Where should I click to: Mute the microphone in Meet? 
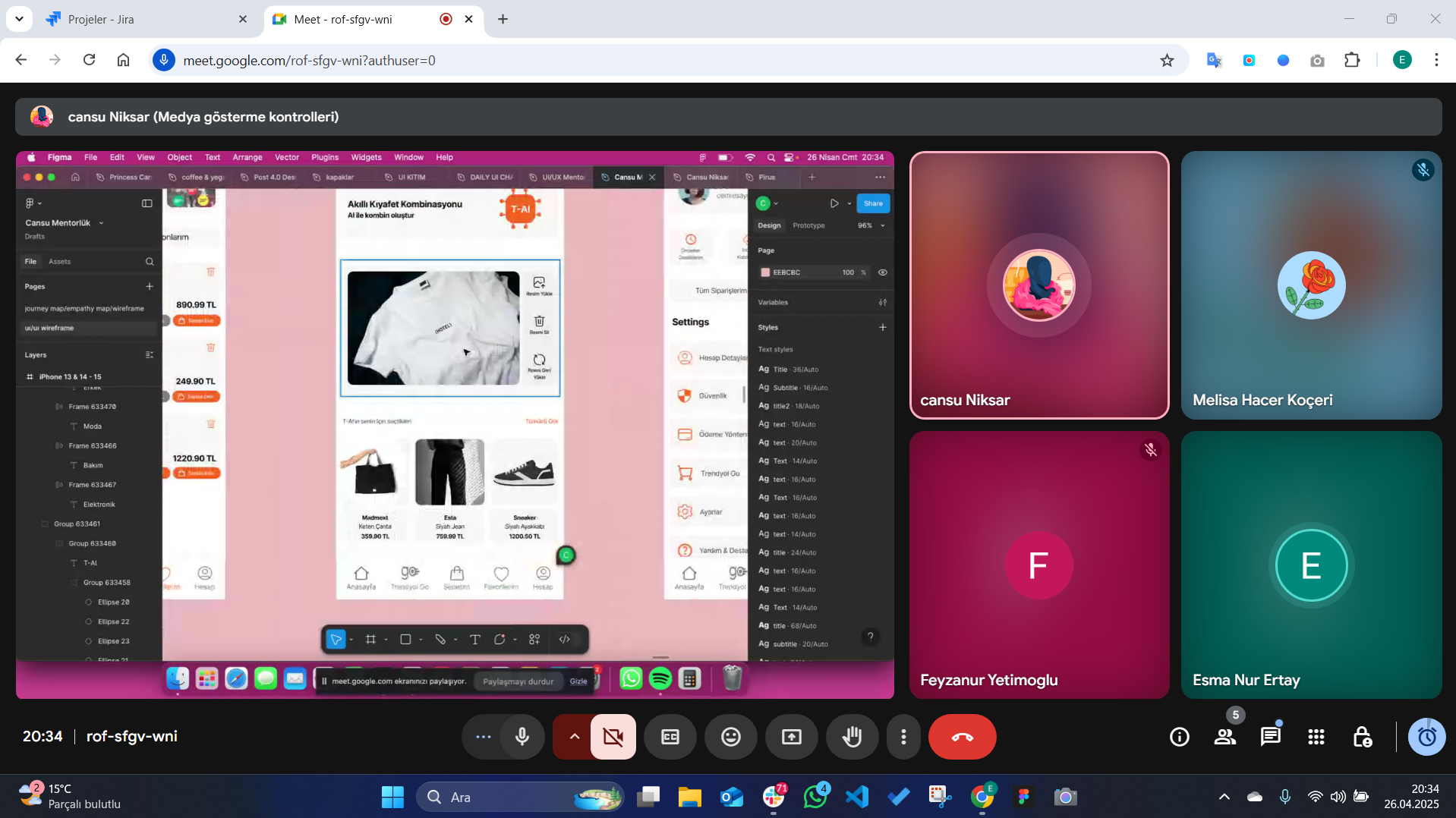[x=522, y=736]
